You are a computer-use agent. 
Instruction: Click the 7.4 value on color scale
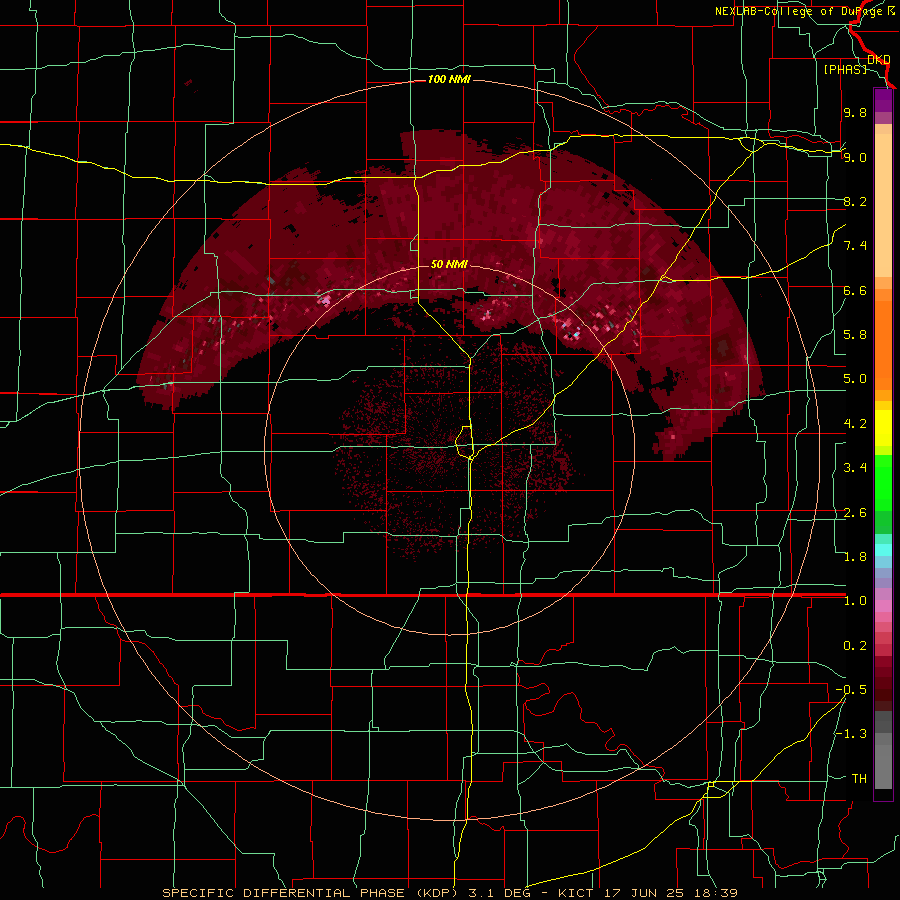(855, 246)
